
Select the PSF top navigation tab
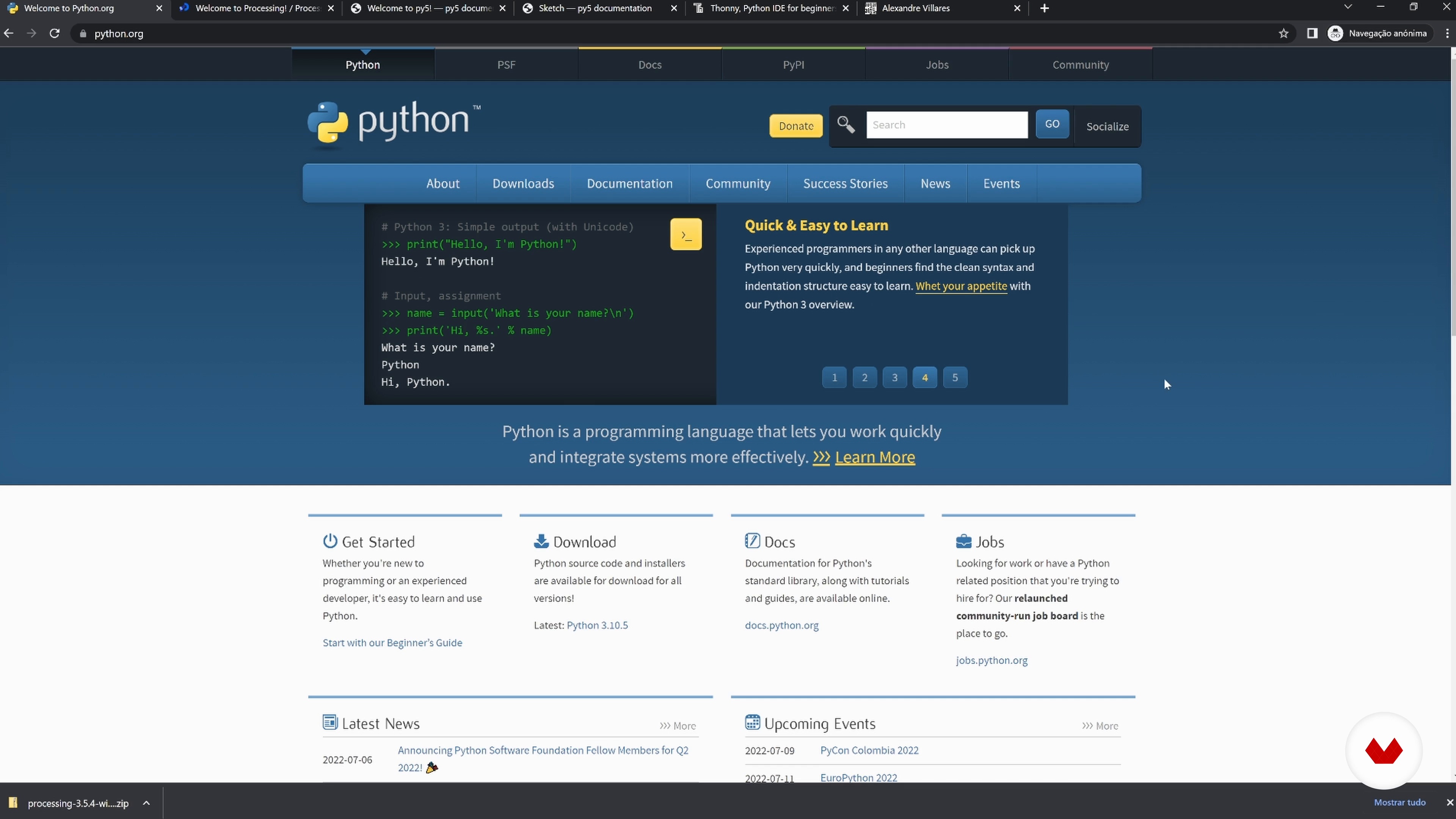506,64
